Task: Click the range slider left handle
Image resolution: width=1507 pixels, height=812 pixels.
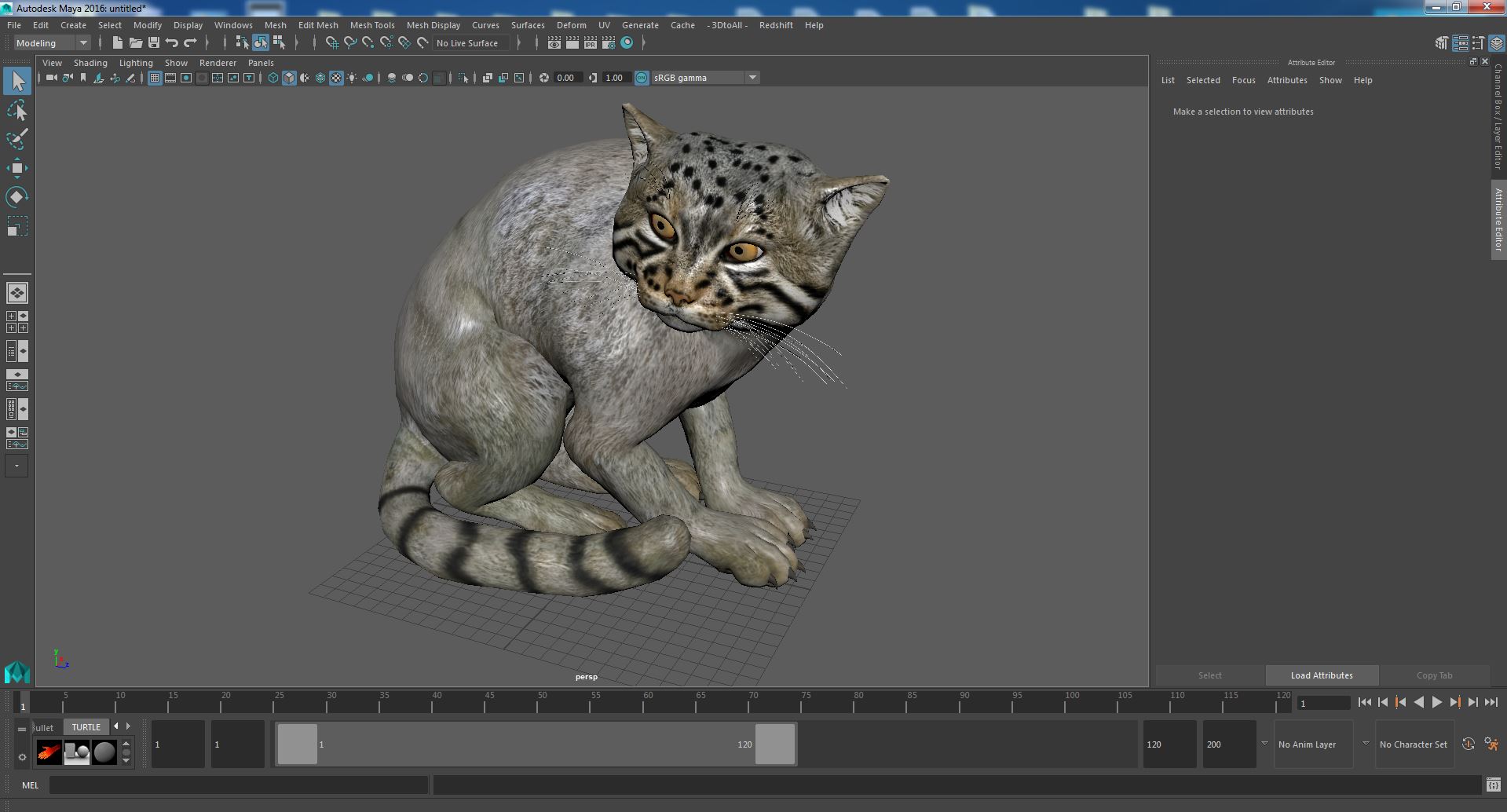Action: (298, 744)
